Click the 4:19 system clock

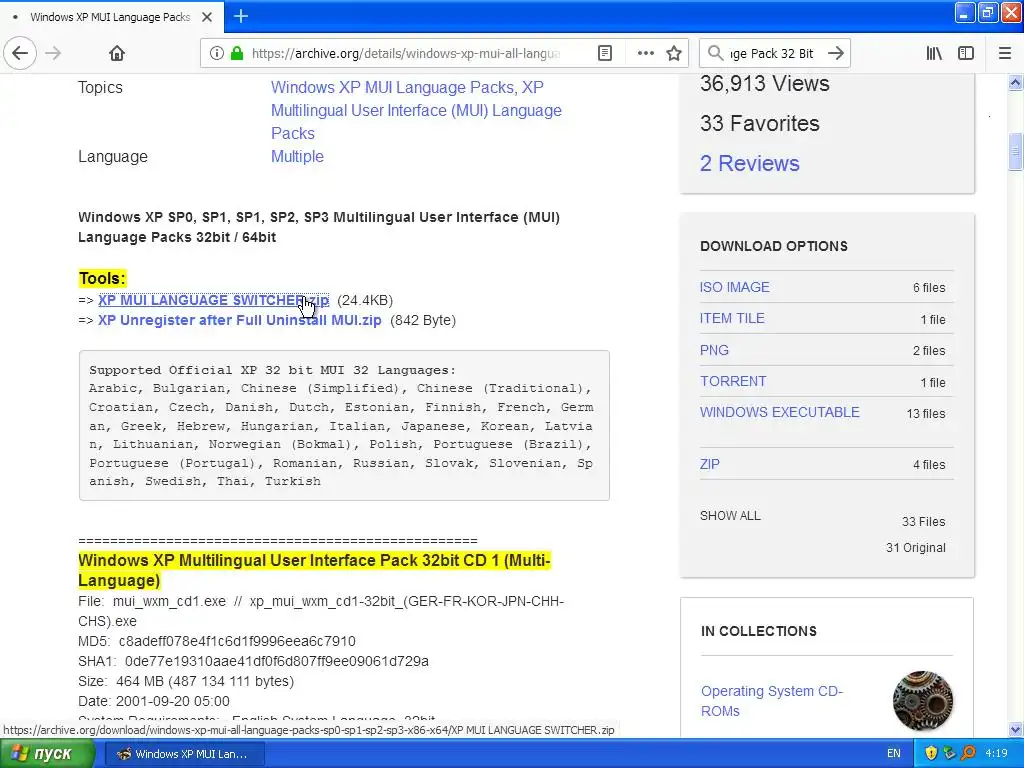tap(996, 754)
